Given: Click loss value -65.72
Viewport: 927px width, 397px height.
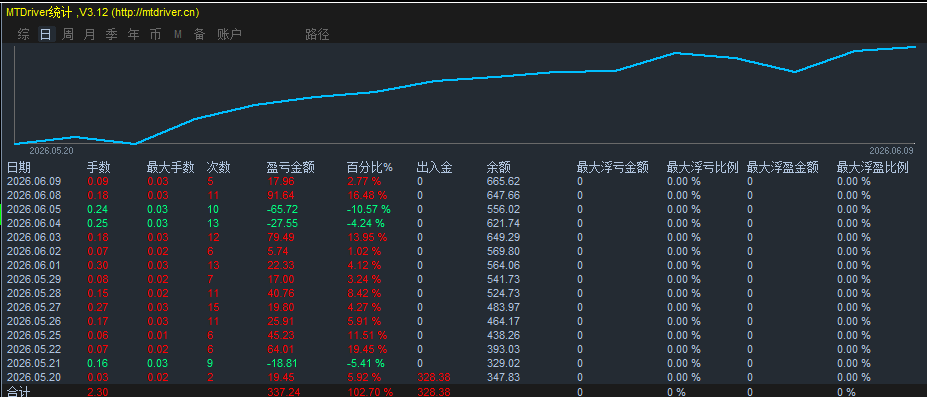Looking at the screenshot, I should tap(282, 209).
